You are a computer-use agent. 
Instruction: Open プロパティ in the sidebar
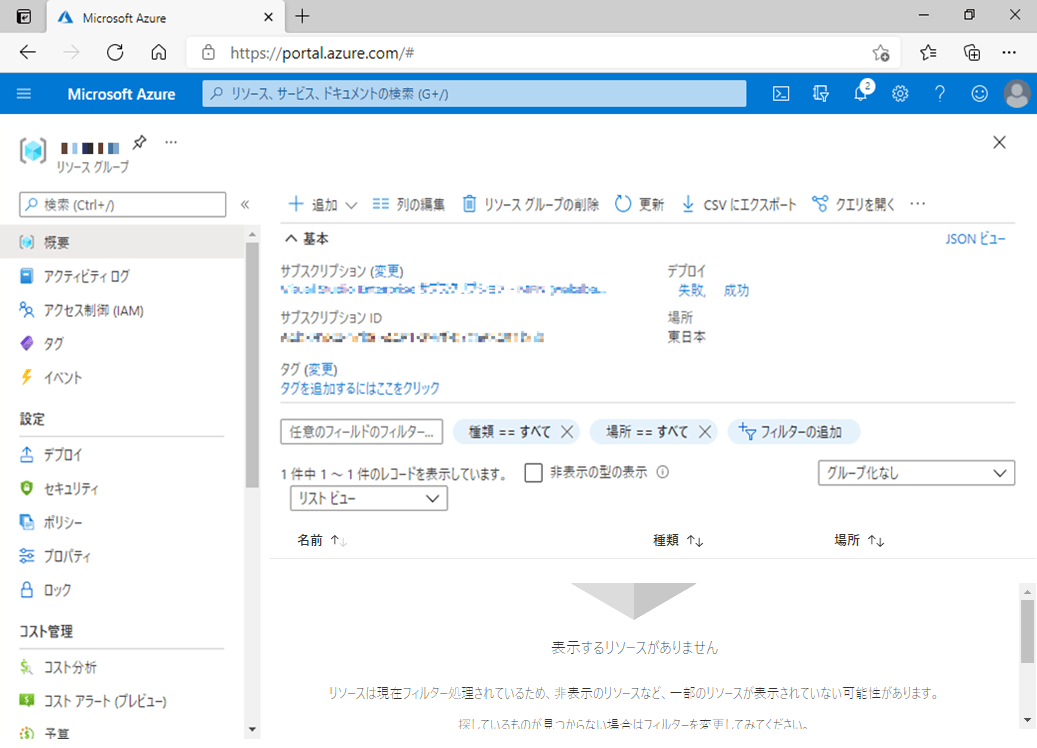coord(122,556)
